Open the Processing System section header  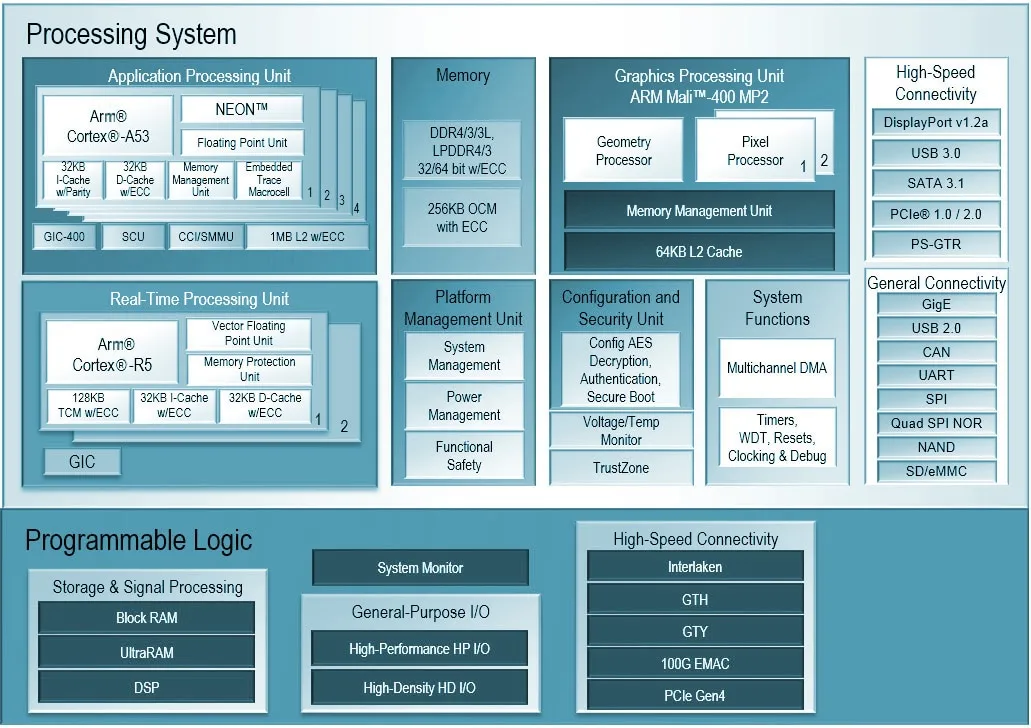131,34
